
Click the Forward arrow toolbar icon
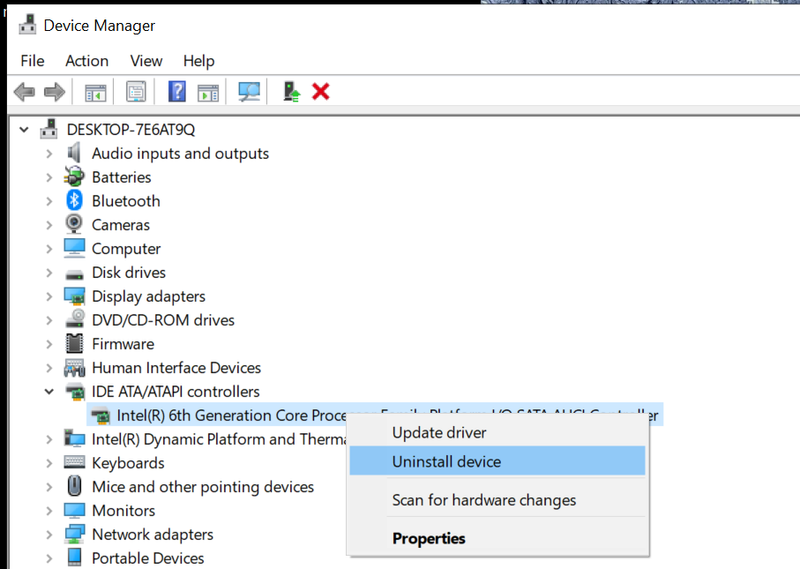point(55,92)
